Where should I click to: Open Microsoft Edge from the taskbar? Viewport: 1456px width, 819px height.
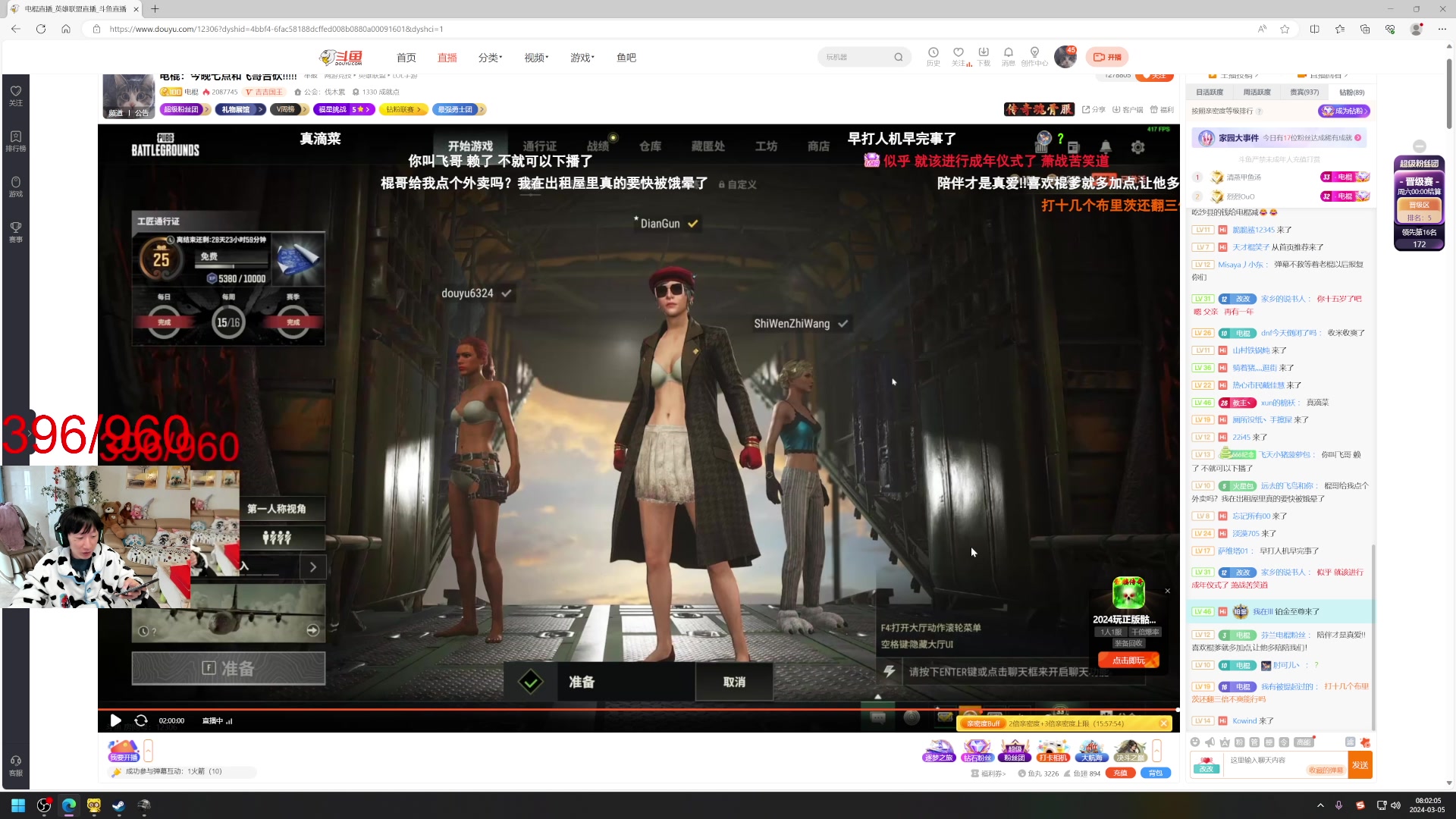pos(69,805)
